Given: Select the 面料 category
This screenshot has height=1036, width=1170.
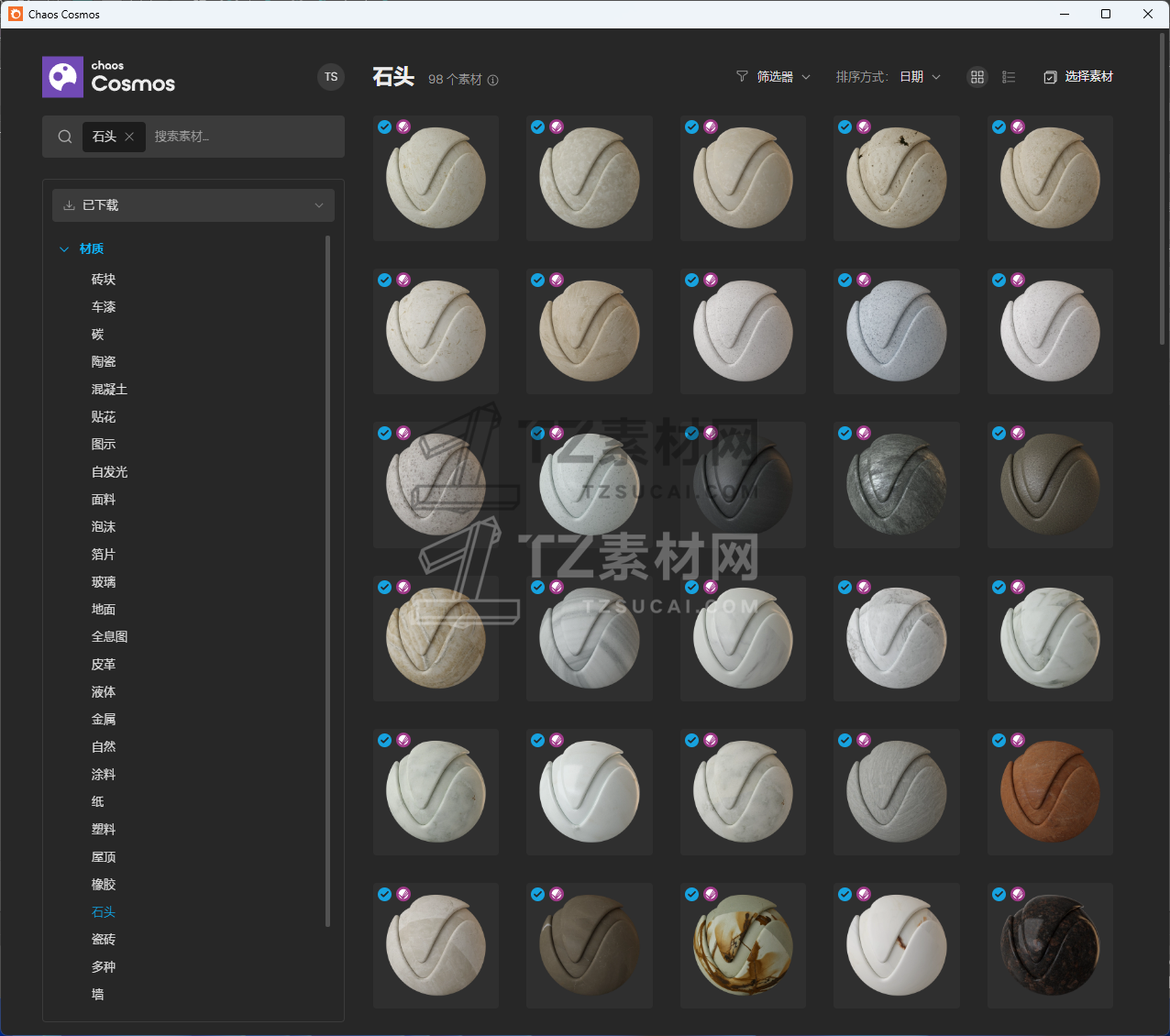Looking at the screenshot, I should pyautogui.click(x=104, y=500).
